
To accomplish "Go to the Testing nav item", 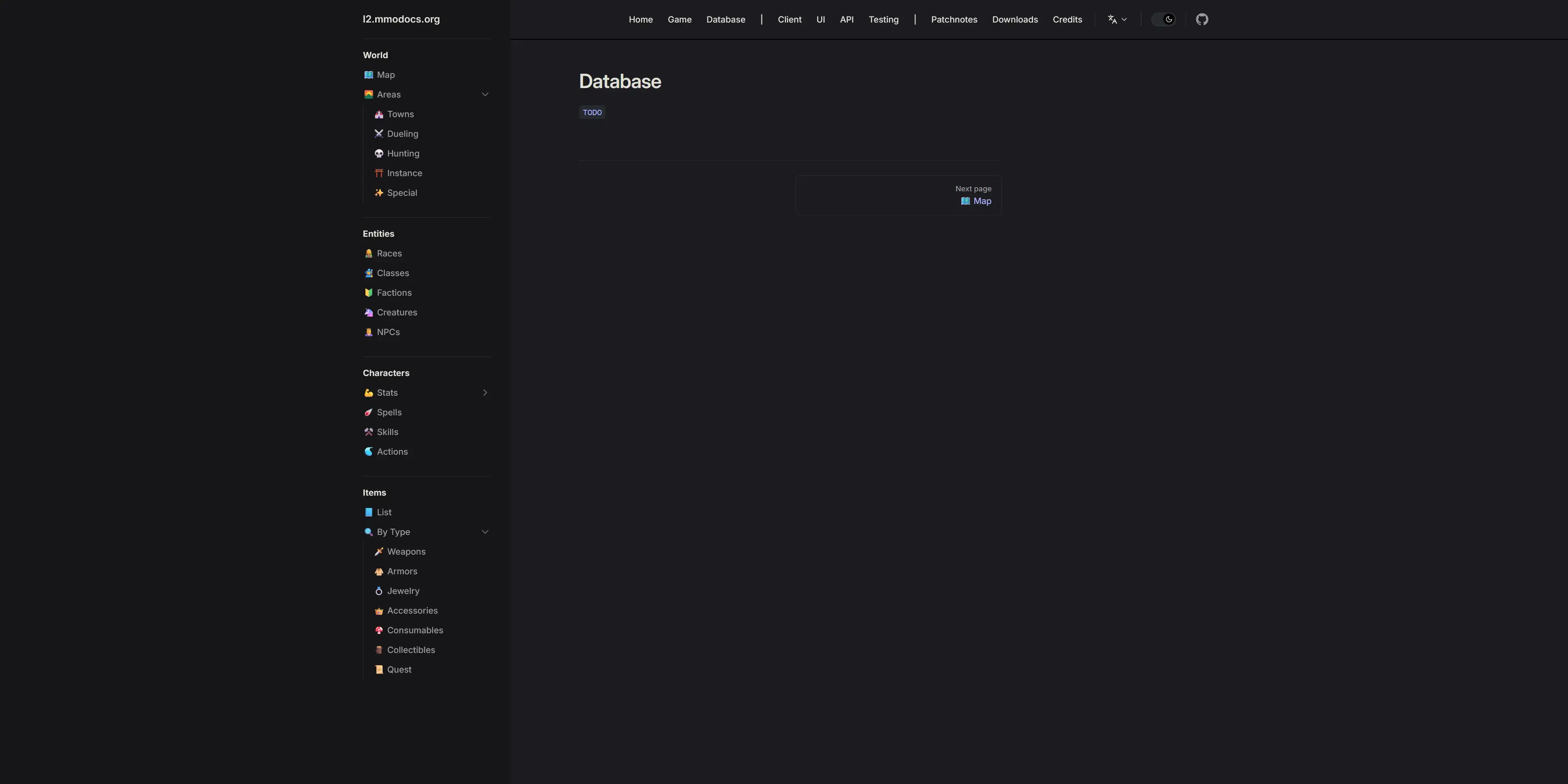I will click(883, 20).
